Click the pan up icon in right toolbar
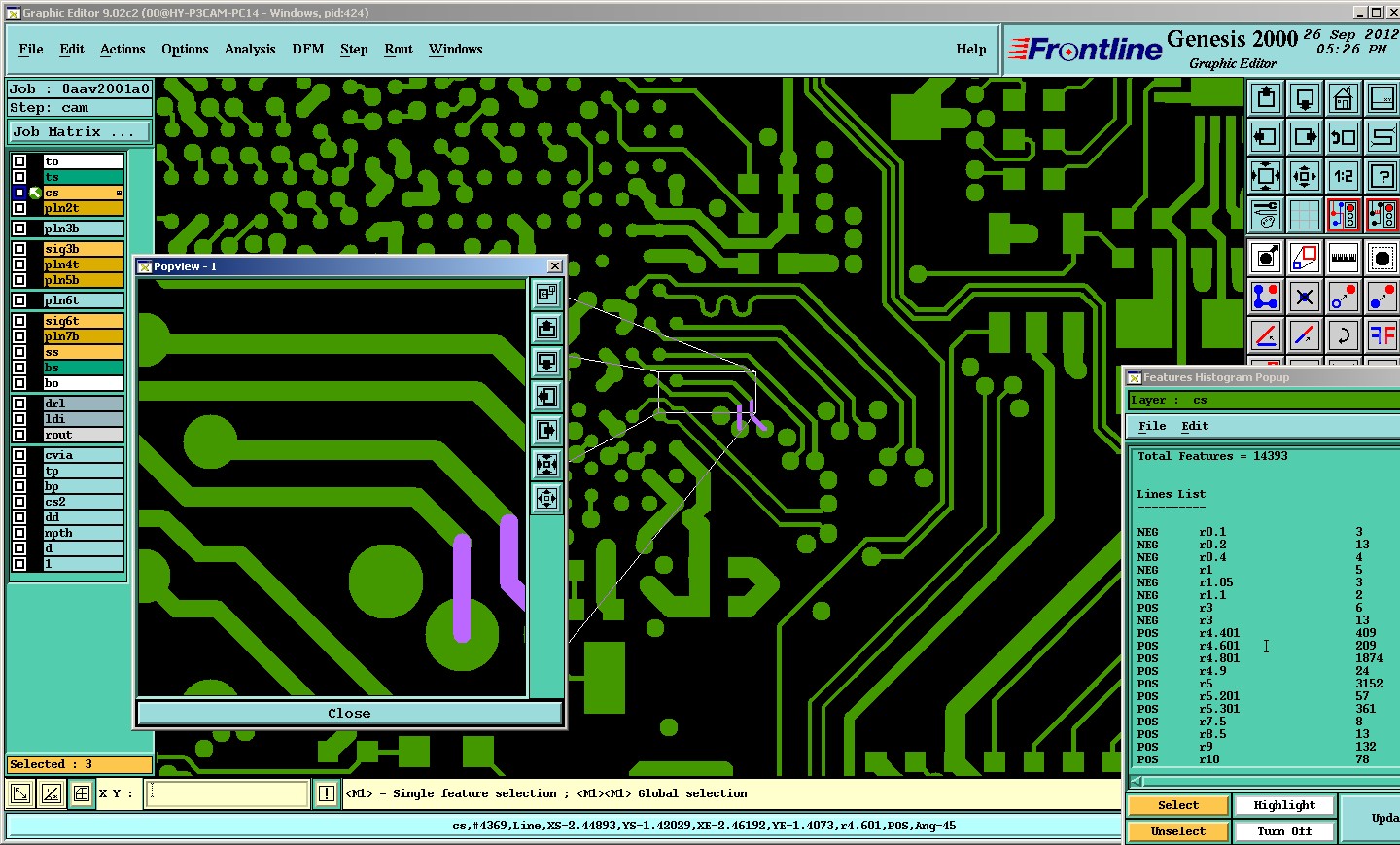 click(x=1266, y=98)
